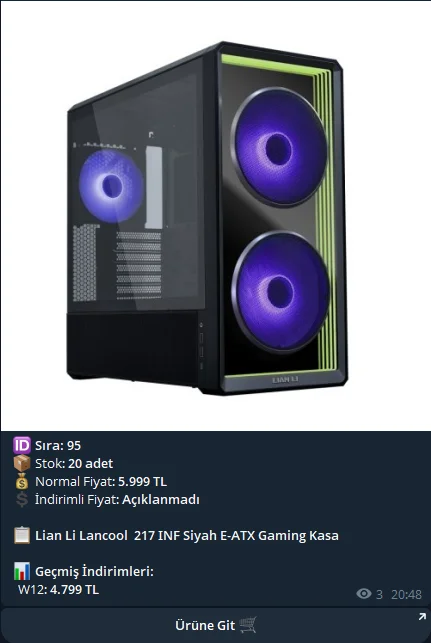Click the Stok: 20 adet text
Viewport: 431px width, 643px height.
[x=74, y=463]
